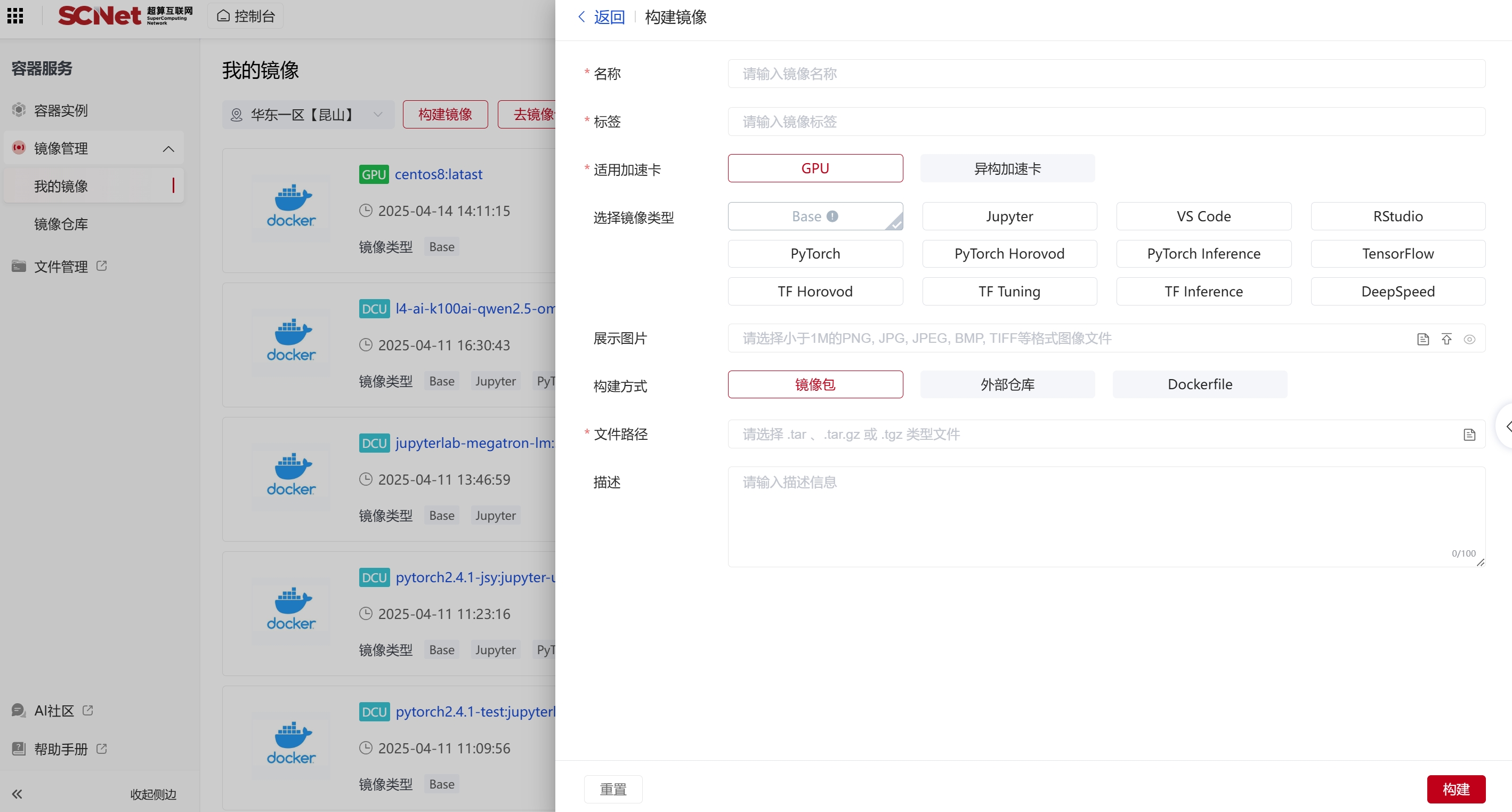The width and height of the screenshot is (1512, 812).
Task: Open the centos8:latast image link
Action: (439, 174)
